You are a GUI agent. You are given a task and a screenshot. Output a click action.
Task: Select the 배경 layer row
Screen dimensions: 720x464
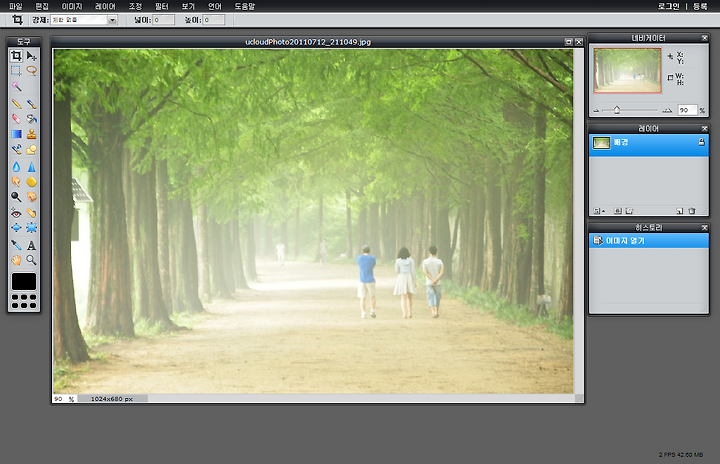648,145
